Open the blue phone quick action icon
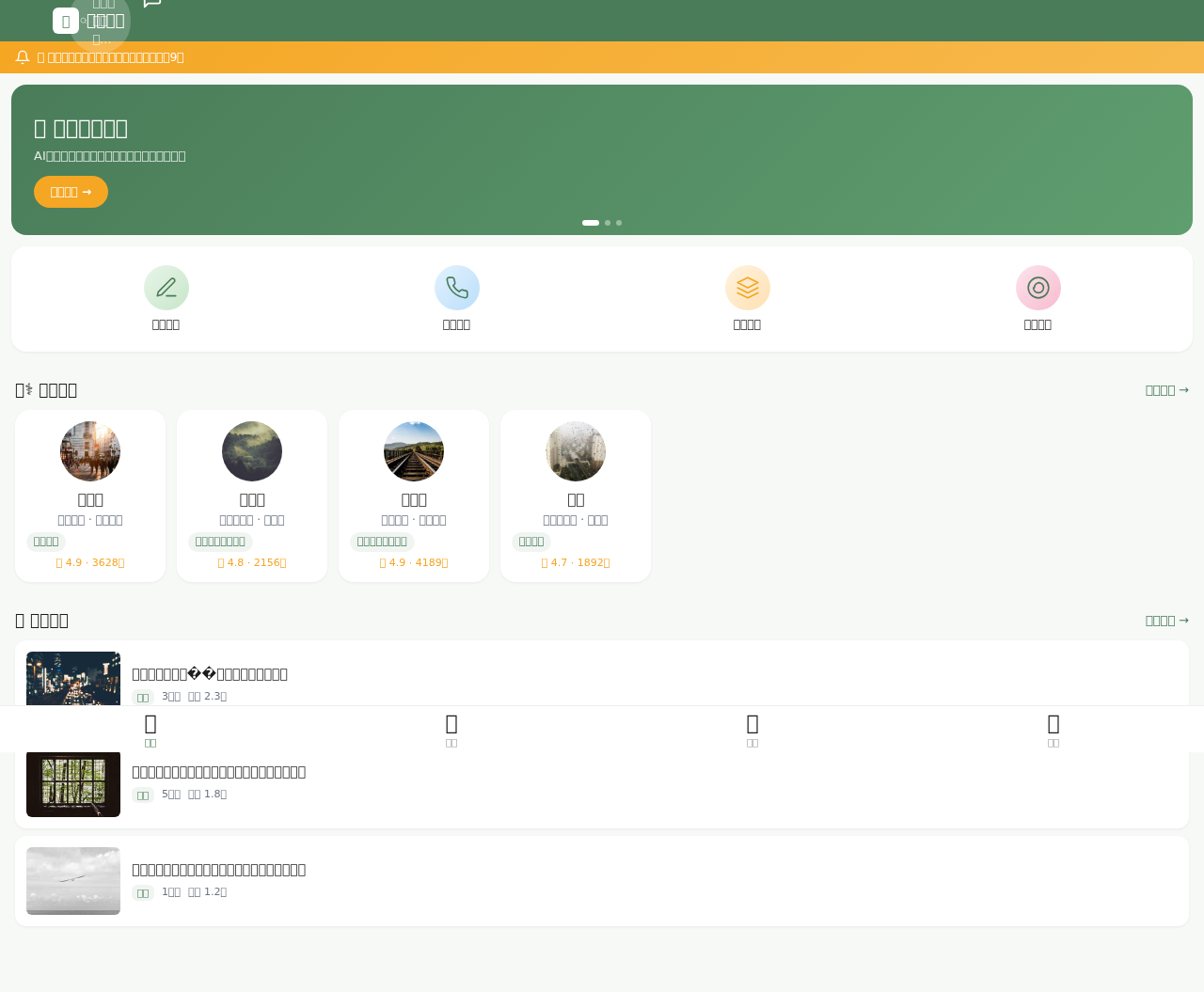 (457, 288)
